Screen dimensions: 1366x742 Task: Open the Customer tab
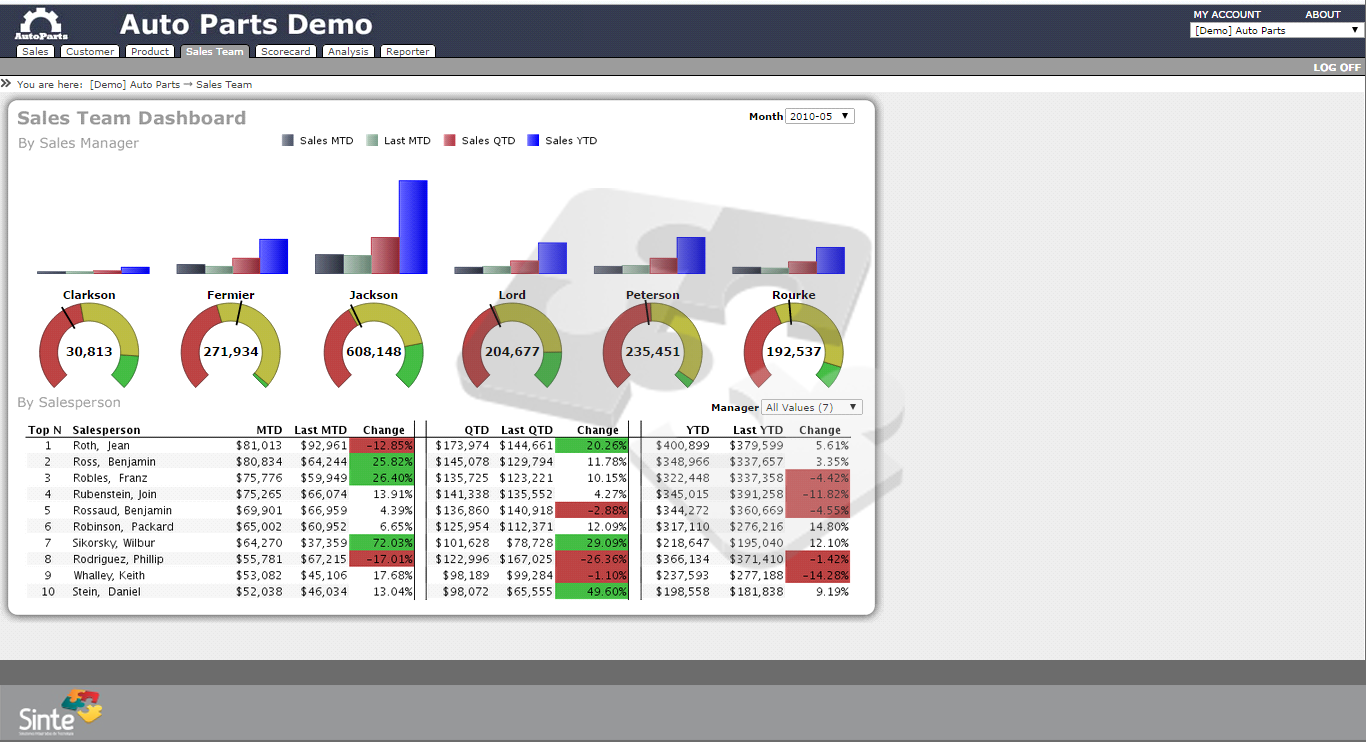90,51
